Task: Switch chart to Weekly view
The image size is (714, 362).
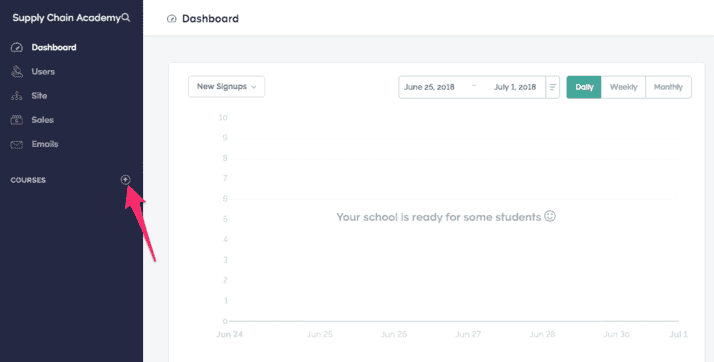Action: pos(623,87)
